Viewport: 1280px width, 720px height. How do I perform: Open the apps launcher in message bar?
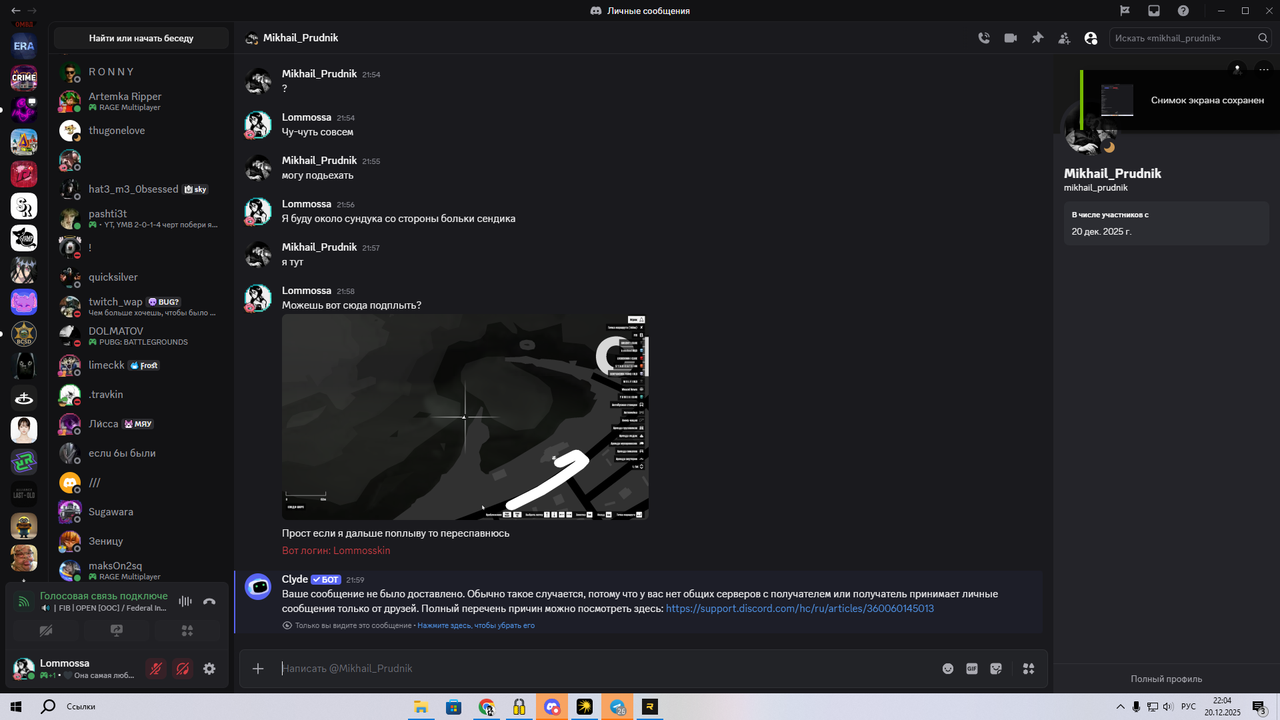tap(1028, 668)
